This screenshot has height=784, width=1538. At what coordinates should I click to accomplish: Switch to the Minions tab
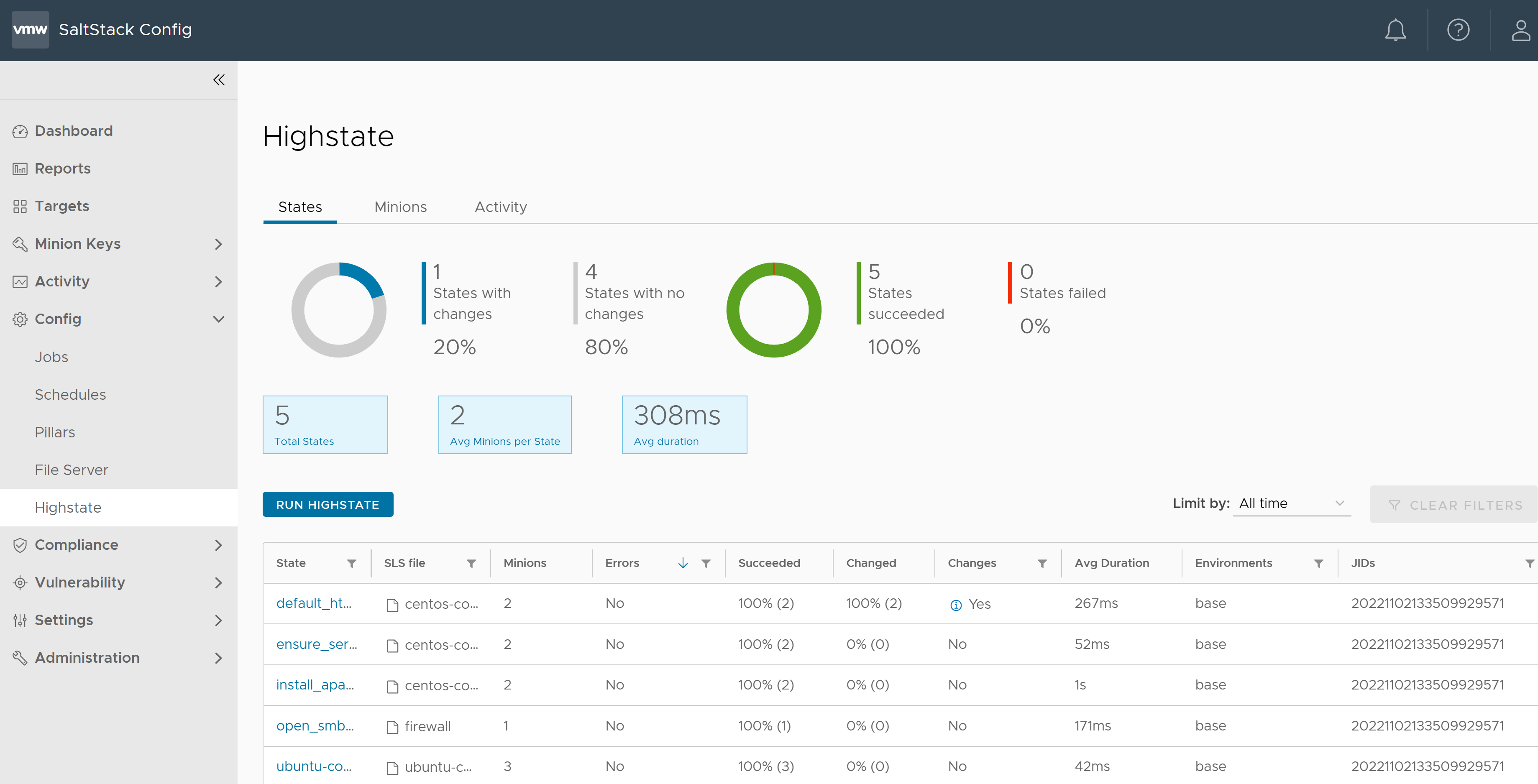point(399,207)
